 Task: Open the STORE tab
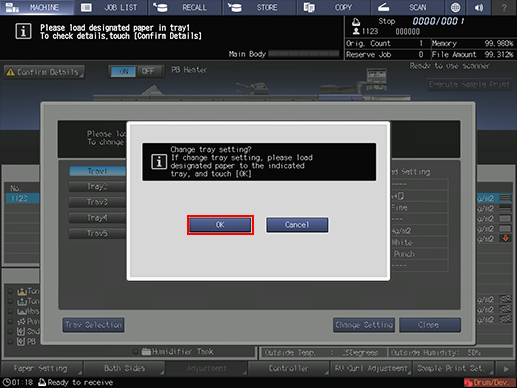259,7
